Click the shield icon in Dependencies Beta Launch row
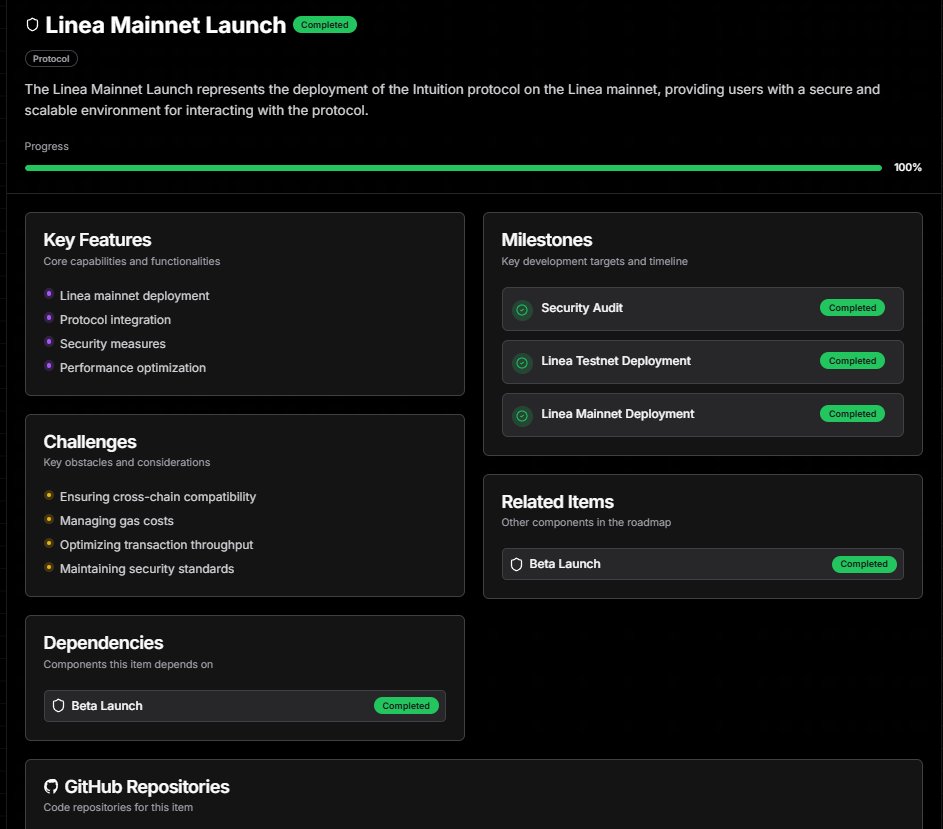This screenshot has width=943, height=829. click(58, 706)
